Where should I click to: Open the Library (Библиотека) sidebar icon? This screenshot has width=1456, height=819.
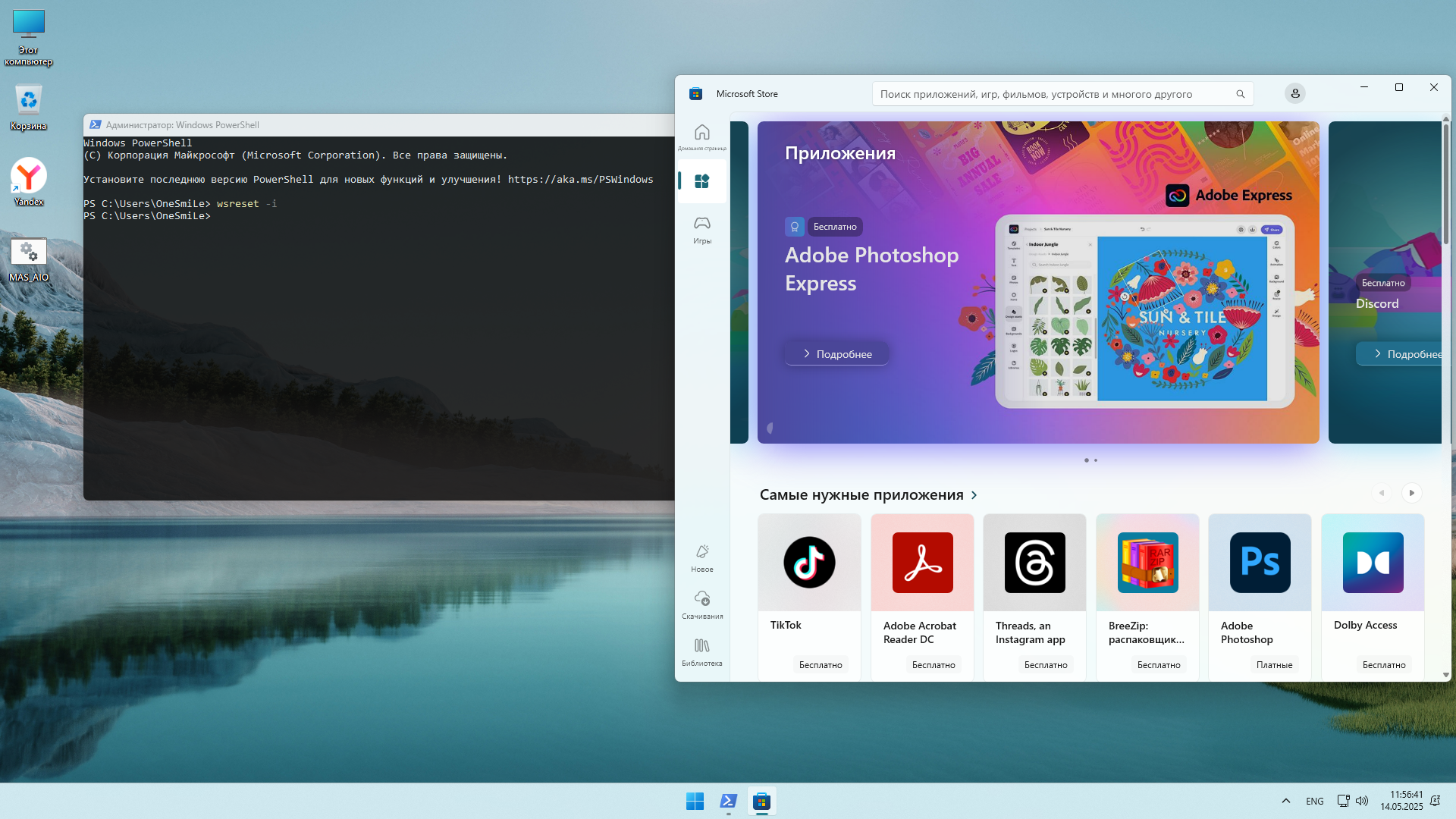coord(701,651)
